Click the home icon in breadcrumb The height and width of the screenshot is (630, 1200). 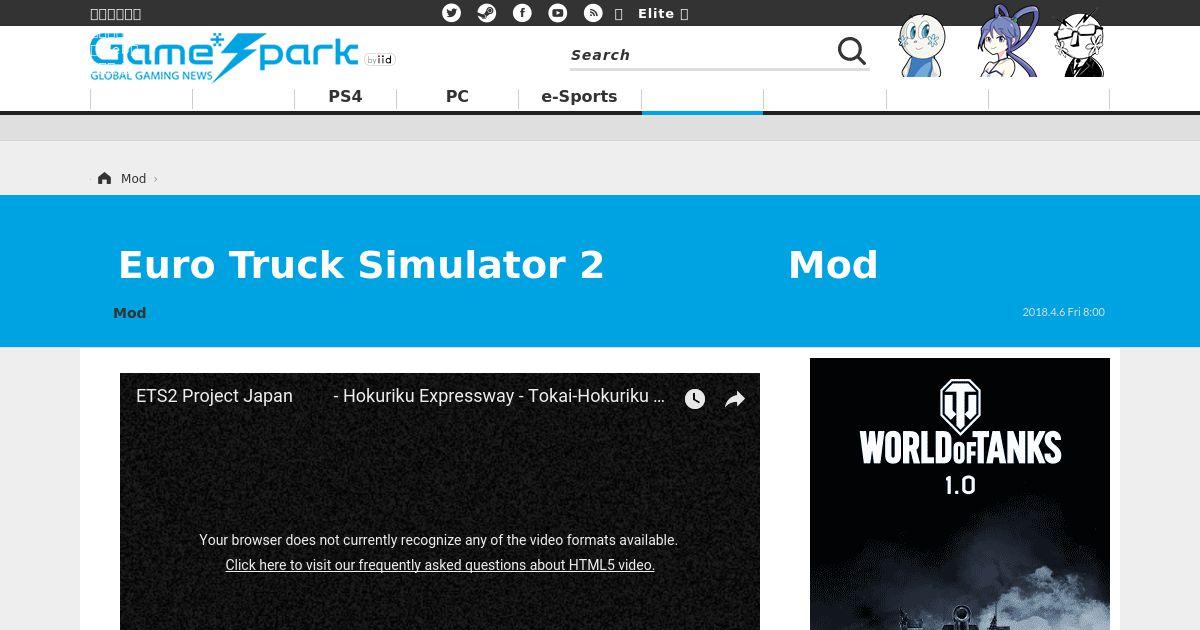click(104, 179)
